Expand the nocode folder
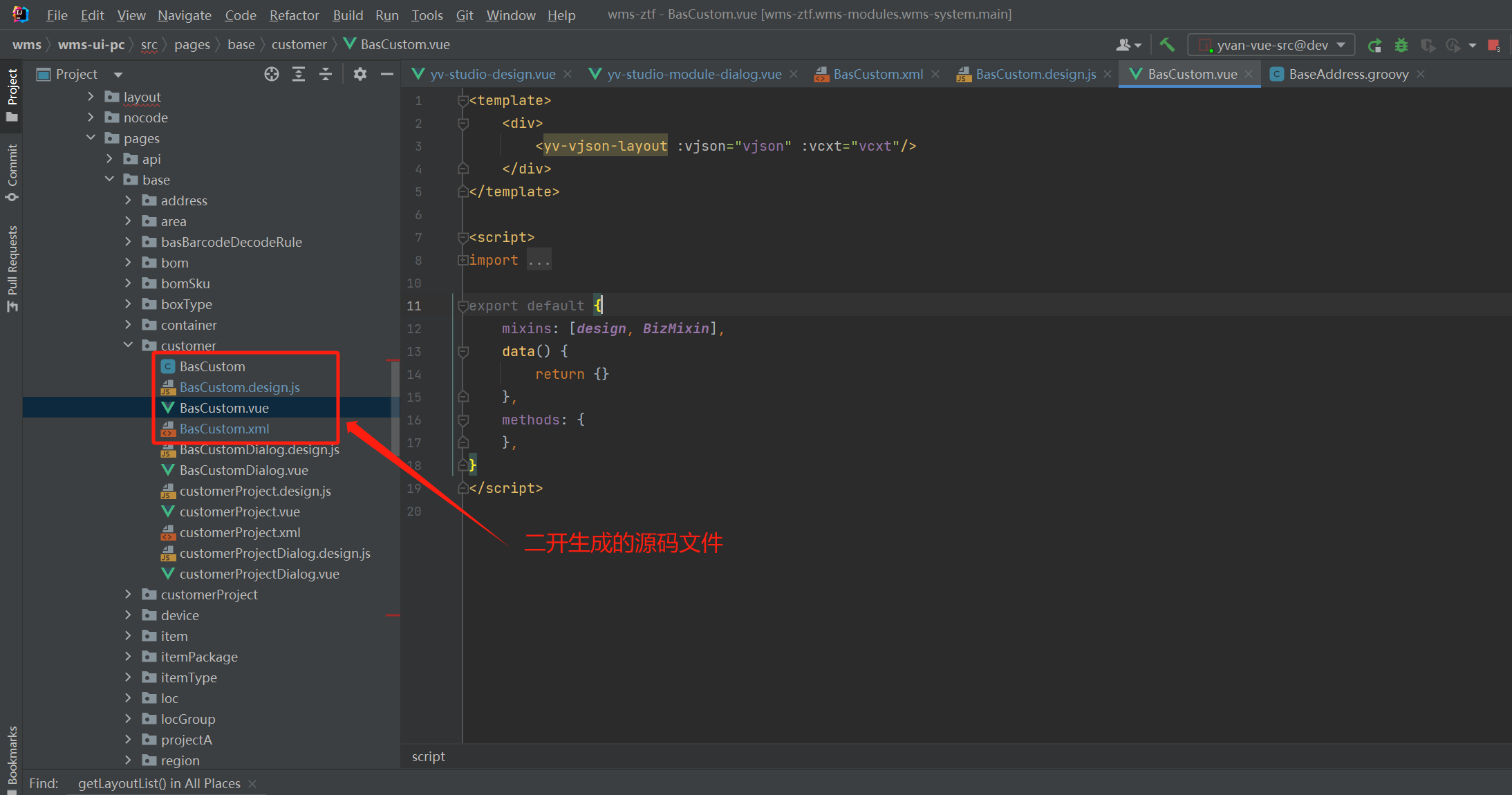This screenshot has width=1512, height=795. [x=91, y=118]
